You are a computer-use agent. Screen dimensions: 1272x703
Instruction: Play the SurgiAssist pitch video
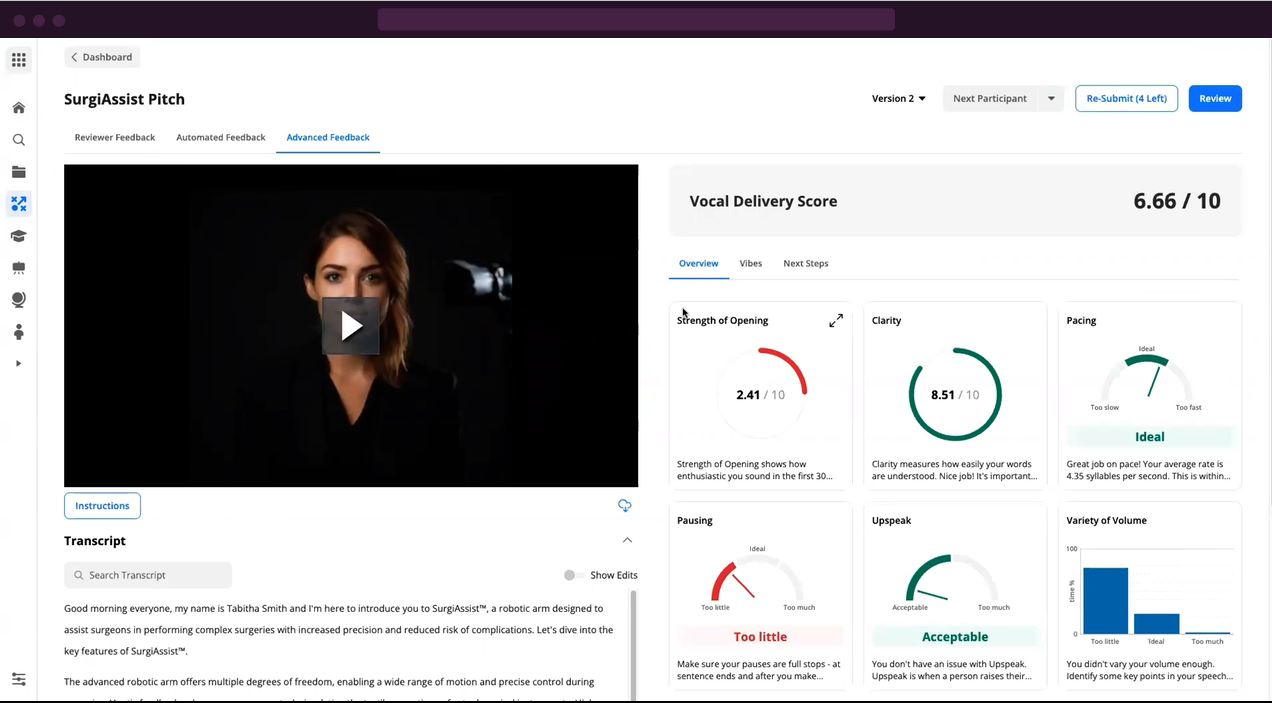(351, 326)
